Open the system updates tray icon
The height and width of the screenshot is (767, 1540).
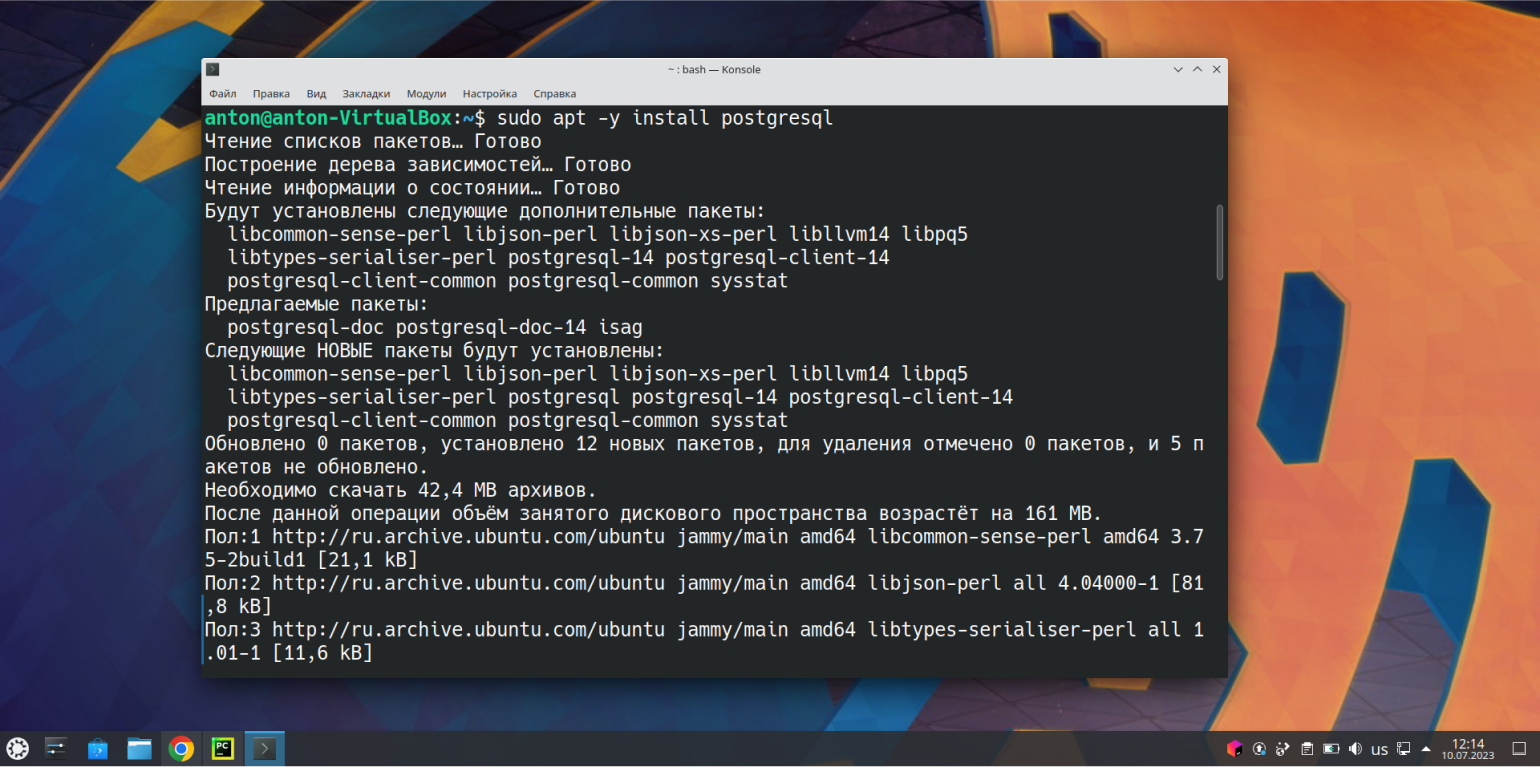tap(1260, 748)
